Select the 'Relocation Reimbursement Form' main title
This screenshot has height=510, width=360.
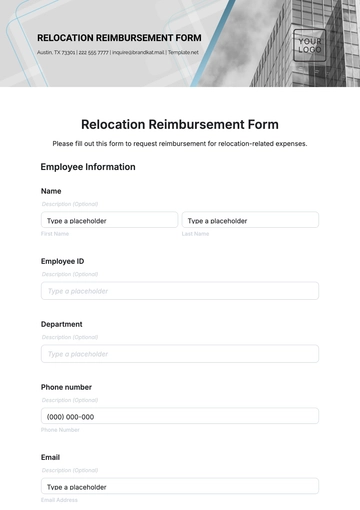tap(180, 125)
